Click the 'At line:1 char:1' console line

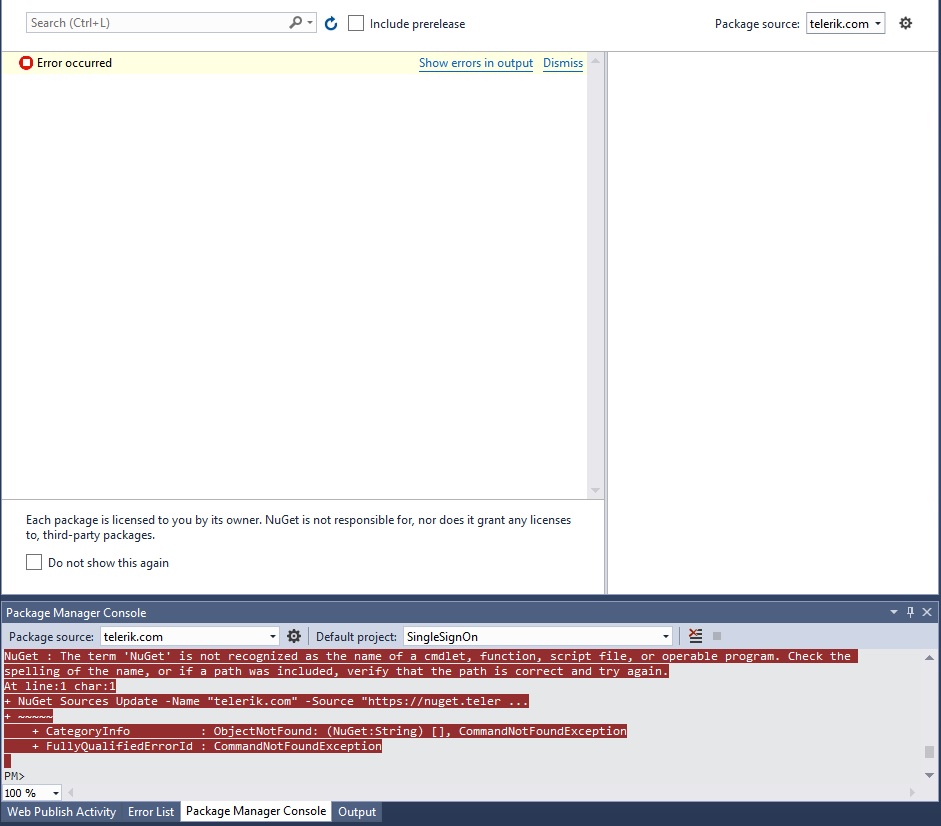(60, 686)
